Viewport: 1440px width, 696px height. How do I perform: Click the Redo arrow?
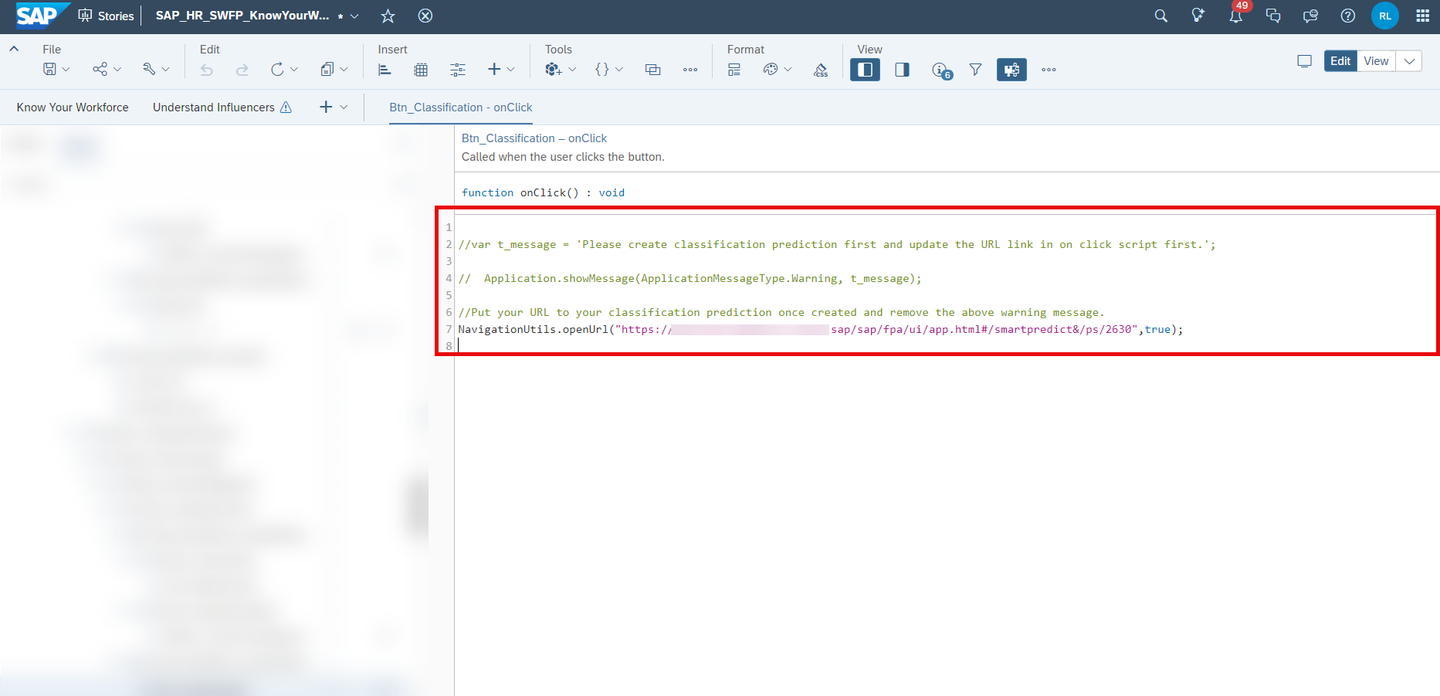click(242, 70)
